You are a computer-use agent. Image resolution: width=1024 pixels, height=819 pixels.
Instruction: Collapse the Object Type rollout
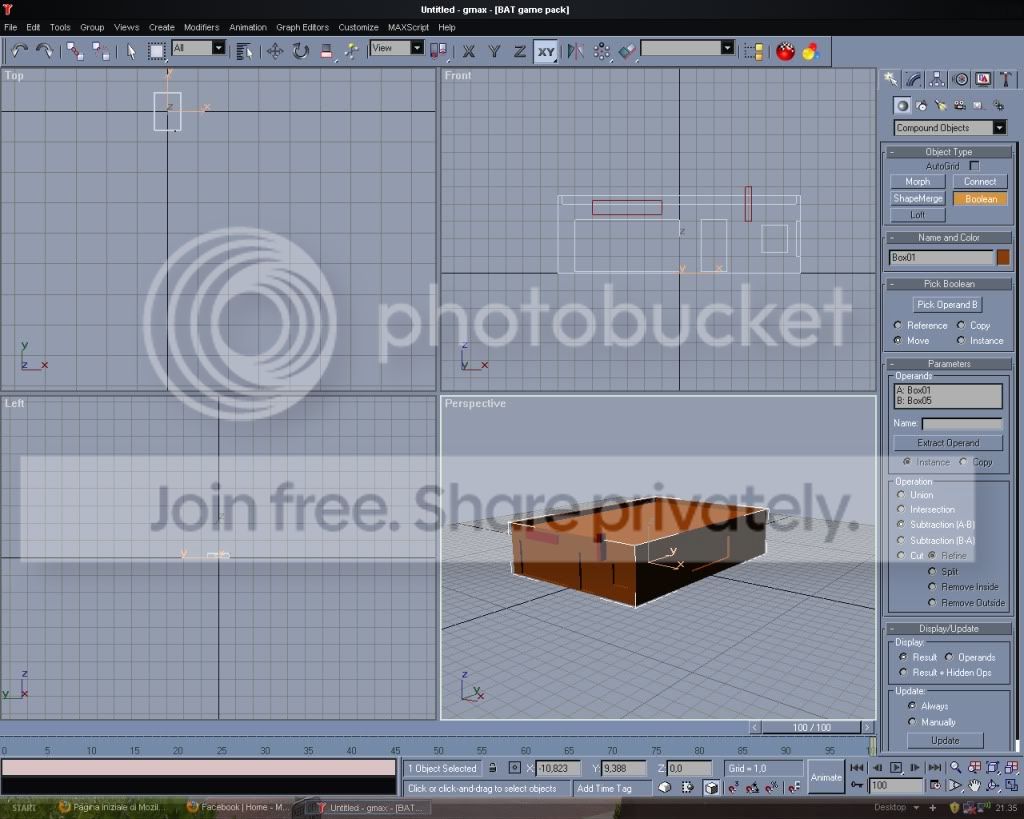[x=948, y=152]
